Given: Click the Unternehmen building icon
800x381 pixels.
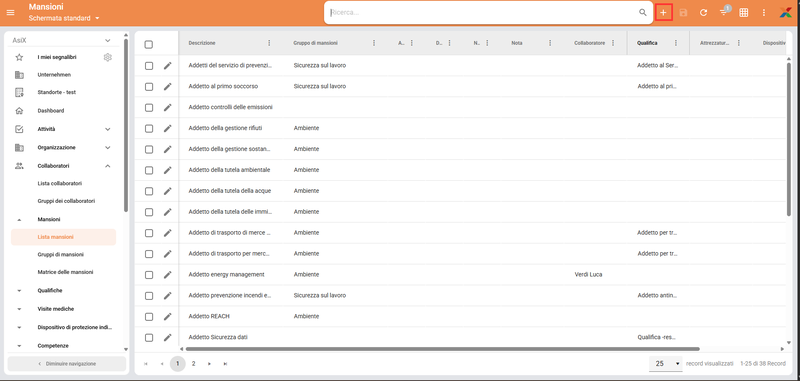Looking at the screenshot, I should click(19, 75).
